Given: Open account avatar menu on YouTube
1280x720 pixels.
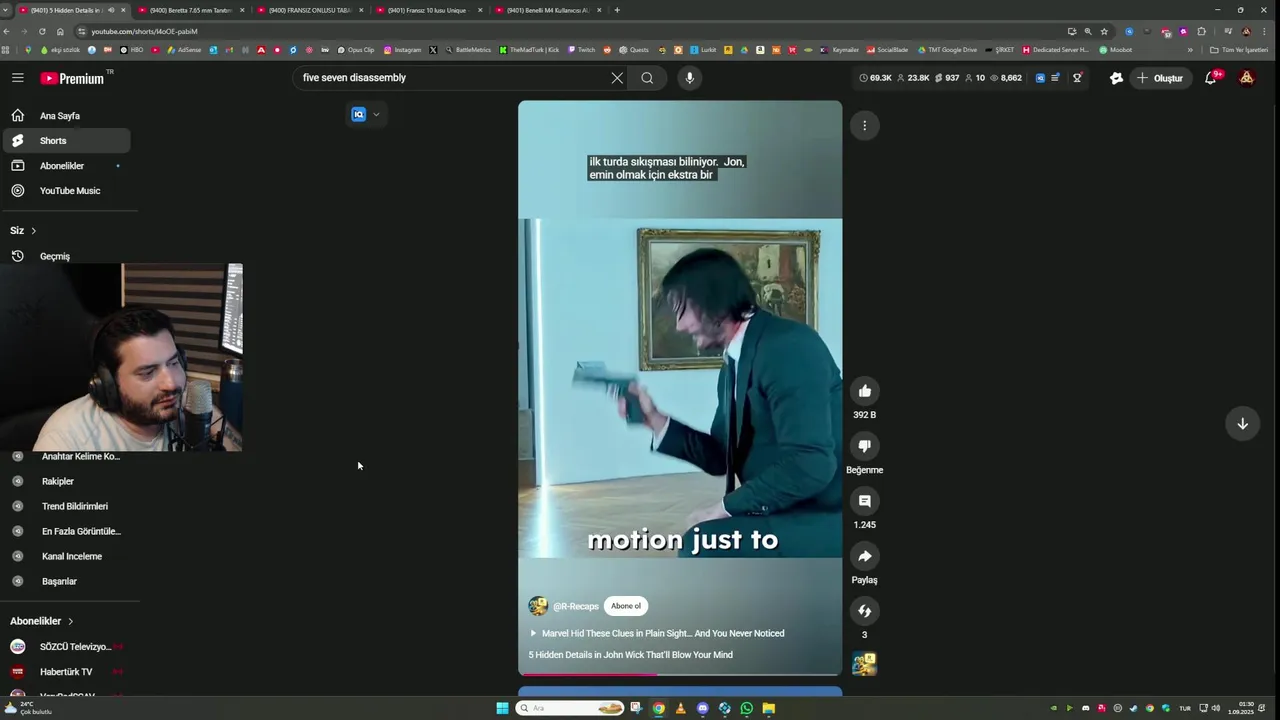Looking at the screenshot, I should 1246,78.
